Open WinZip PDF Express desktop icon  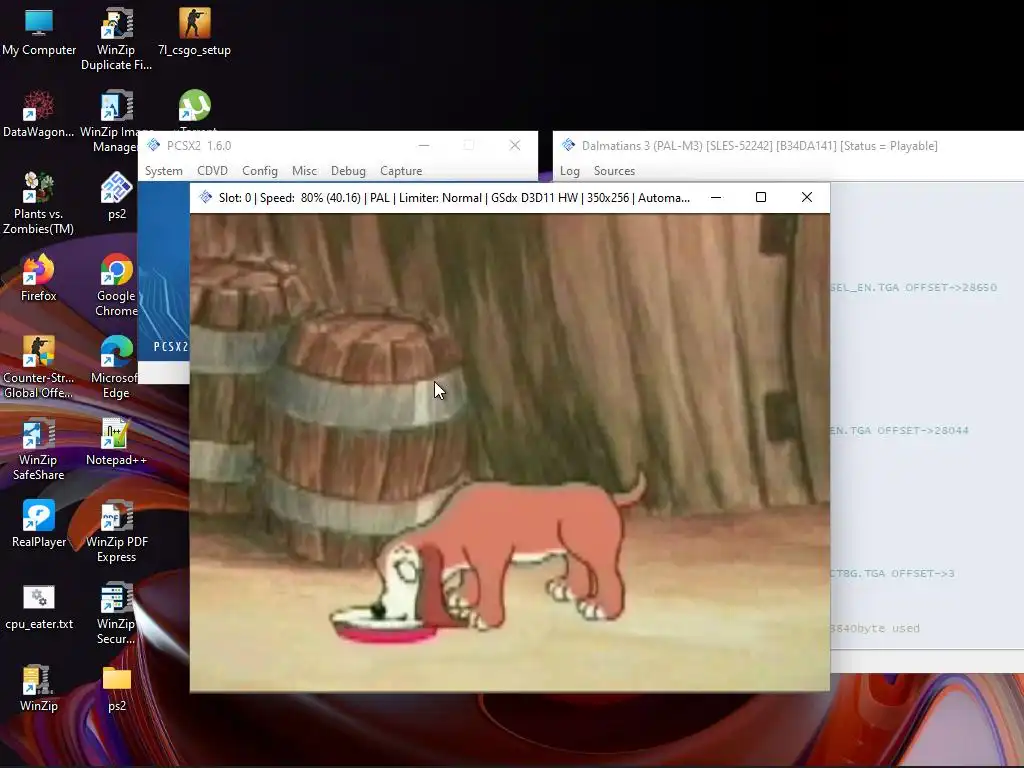coord(116,531)
